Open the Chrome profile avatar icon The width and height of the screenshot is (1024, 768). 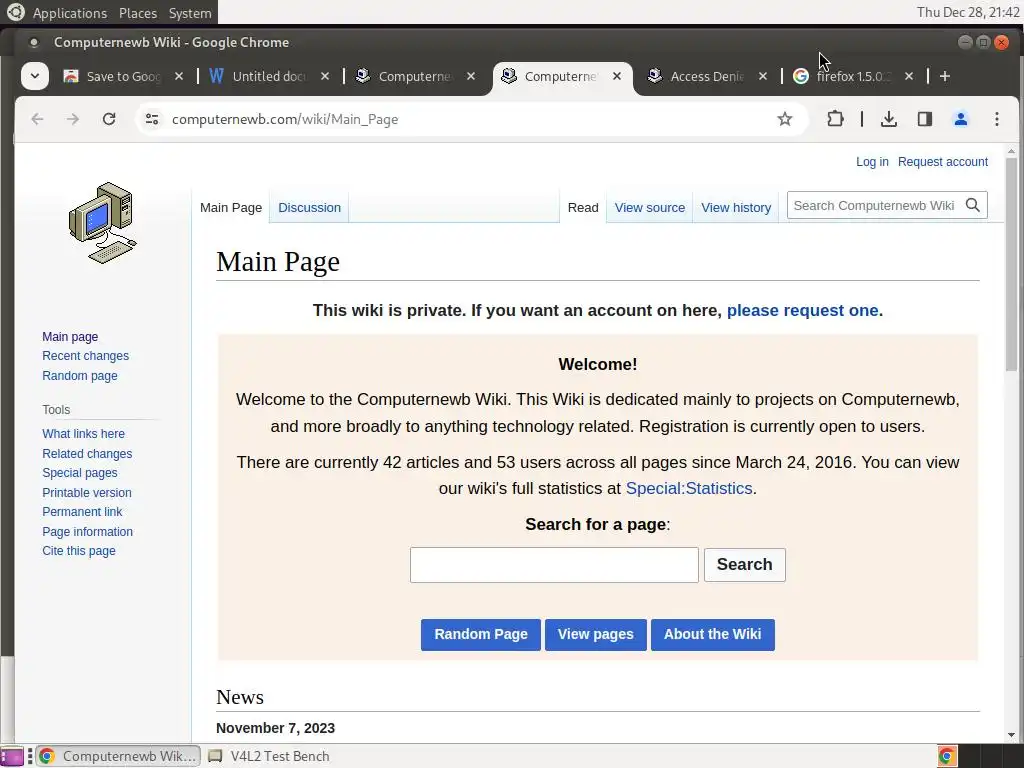(x=961, y=119)
